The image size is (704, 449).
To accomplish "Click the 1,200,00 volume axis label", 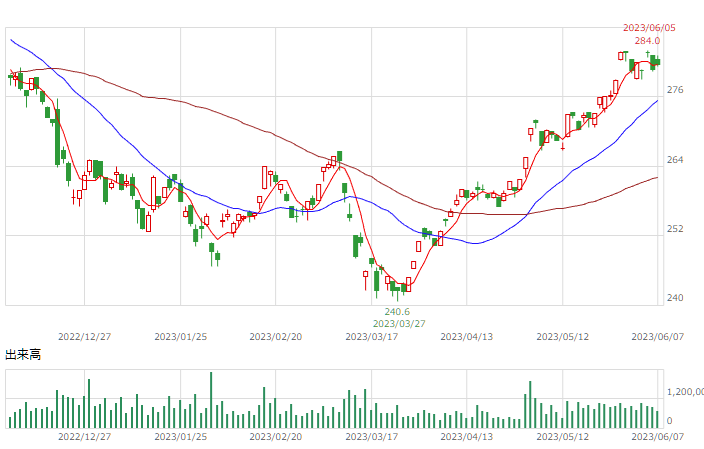I will click(685, 392).
